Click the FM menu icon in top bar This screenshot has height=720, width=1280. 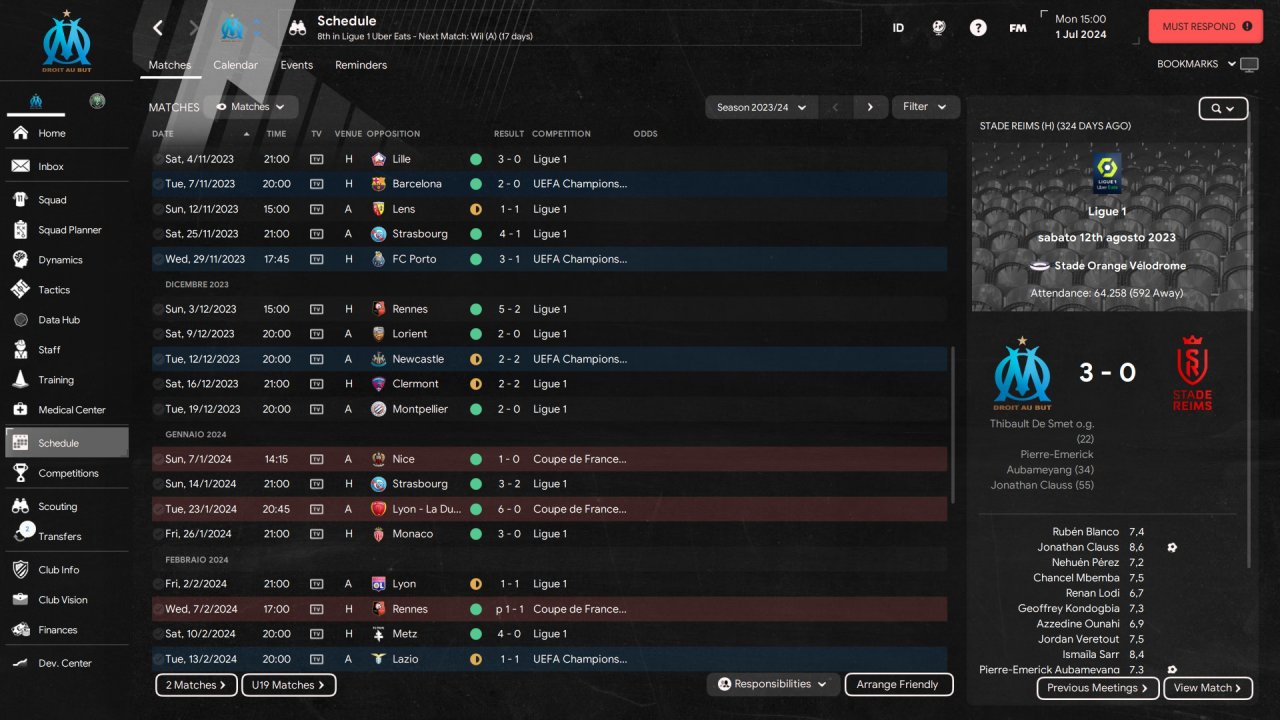[x=1018, y=28]
